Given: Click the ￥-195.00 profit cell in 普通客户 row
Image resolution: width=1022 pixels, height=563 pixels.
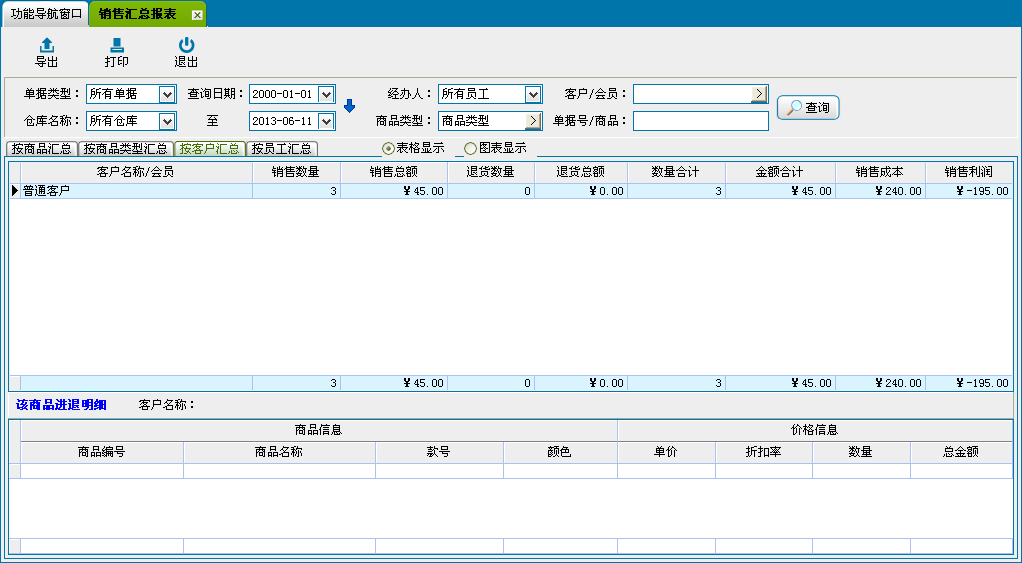Looking at the screenshot, I should (969, 191).
